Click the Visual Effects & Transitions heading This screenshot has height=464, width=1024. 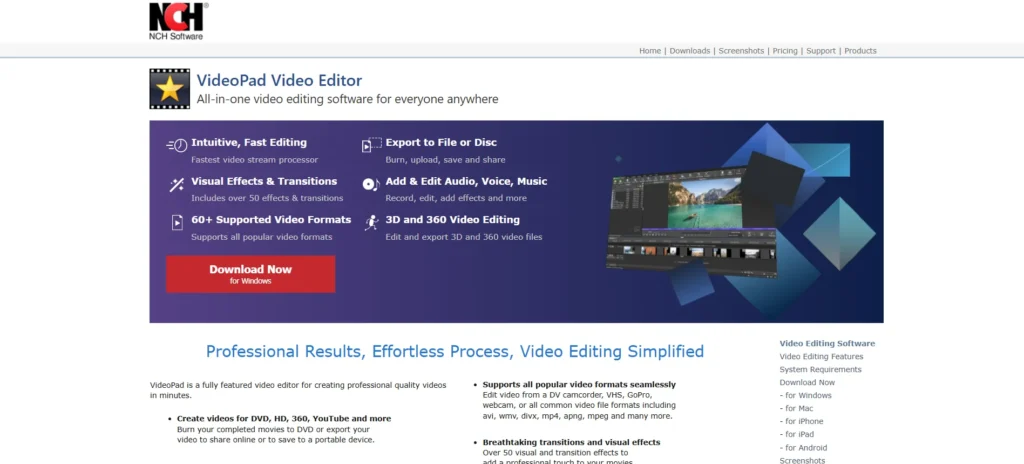click(x=264, y=181)
